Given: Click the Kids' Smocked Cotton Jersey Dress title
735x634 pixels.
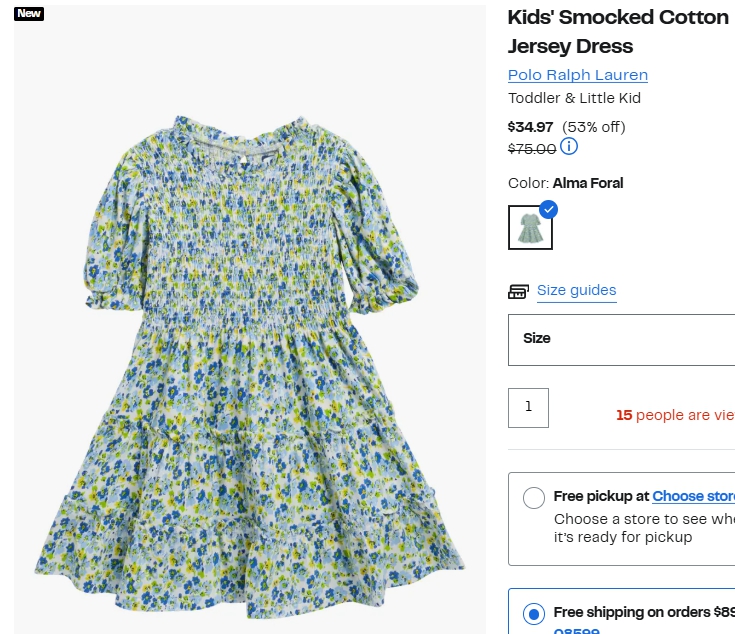Looking at the screenshot, I should pyautogui.click(x=618, y=31).
